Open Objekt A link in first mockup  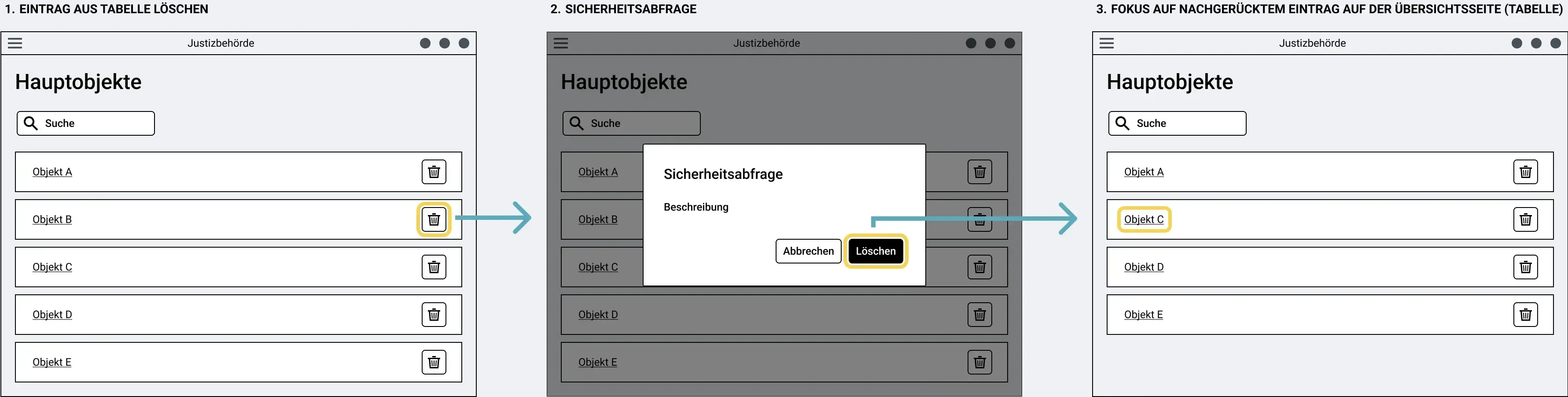52,172
